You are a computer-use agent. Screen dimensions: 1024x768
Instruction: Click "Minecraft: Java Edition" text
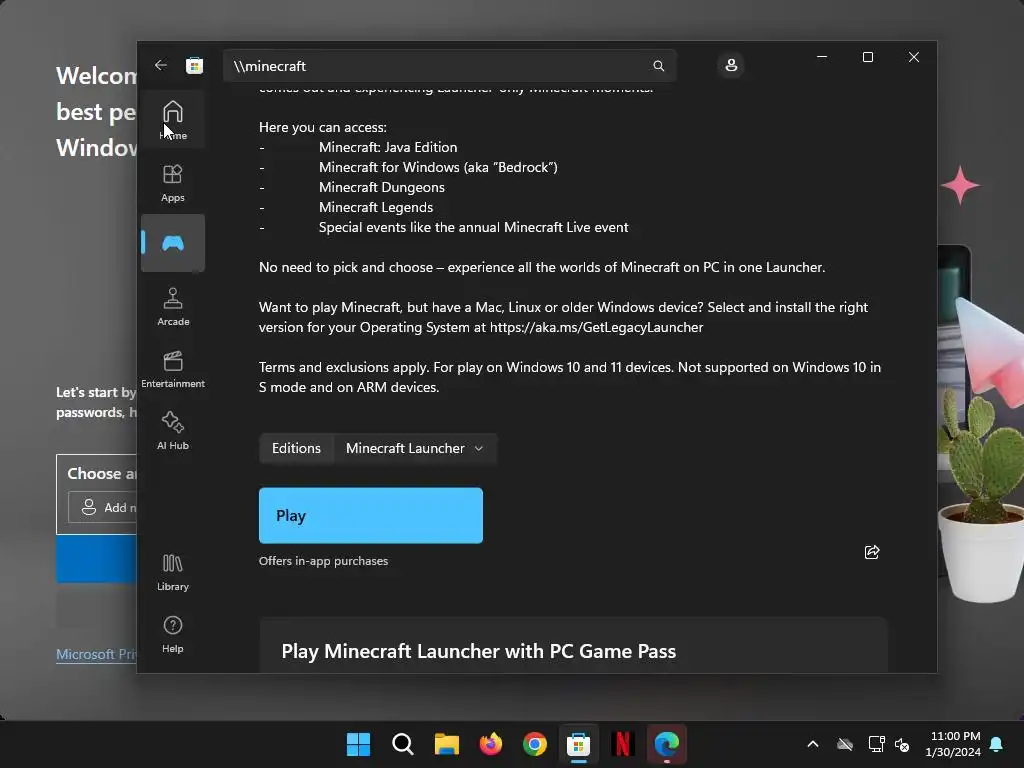388,148
